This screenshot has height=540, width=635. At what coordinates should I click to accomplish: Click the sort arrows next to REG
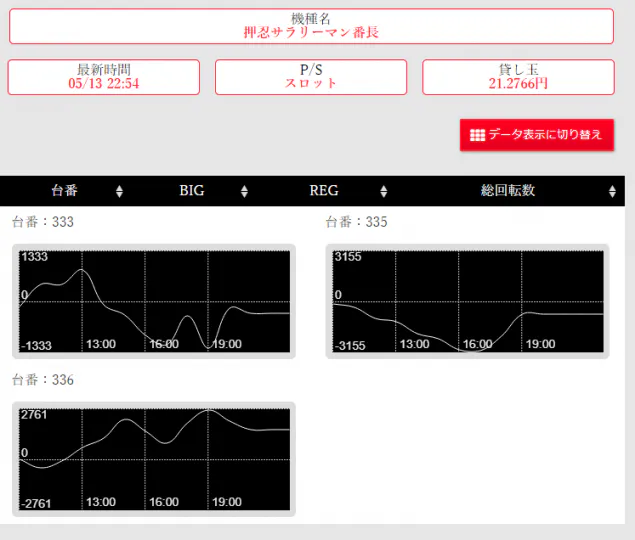coord(384,191)
